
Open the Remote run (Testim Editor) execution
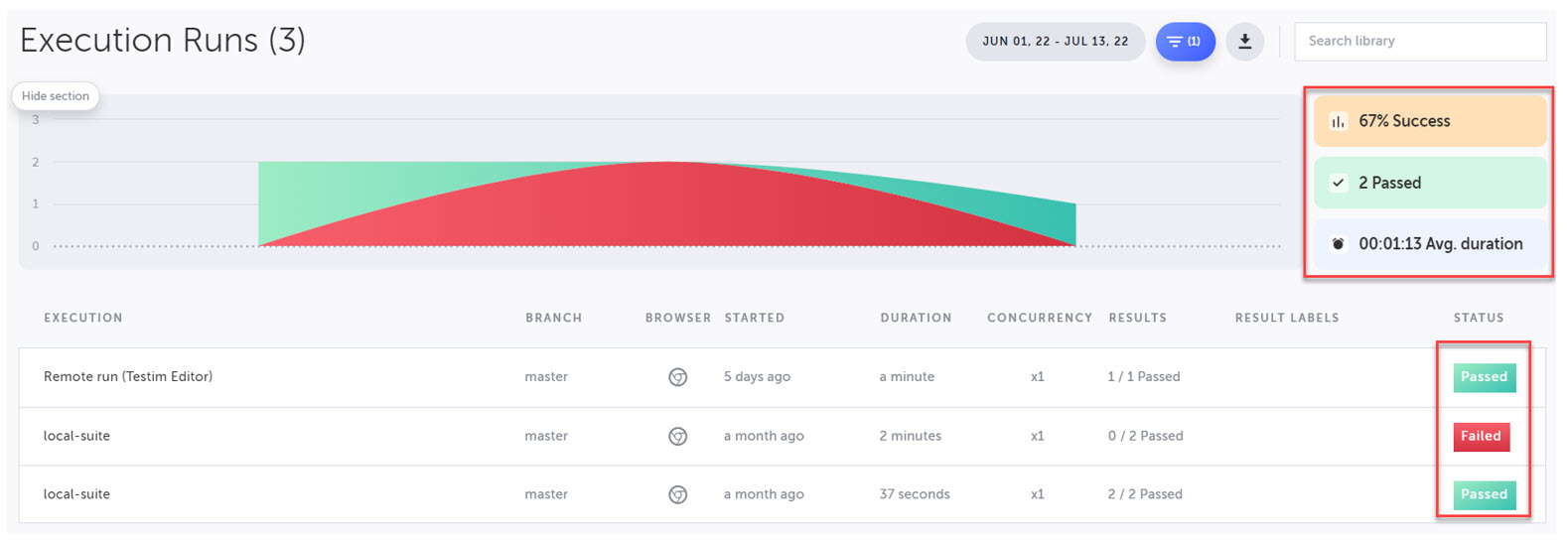128,377
